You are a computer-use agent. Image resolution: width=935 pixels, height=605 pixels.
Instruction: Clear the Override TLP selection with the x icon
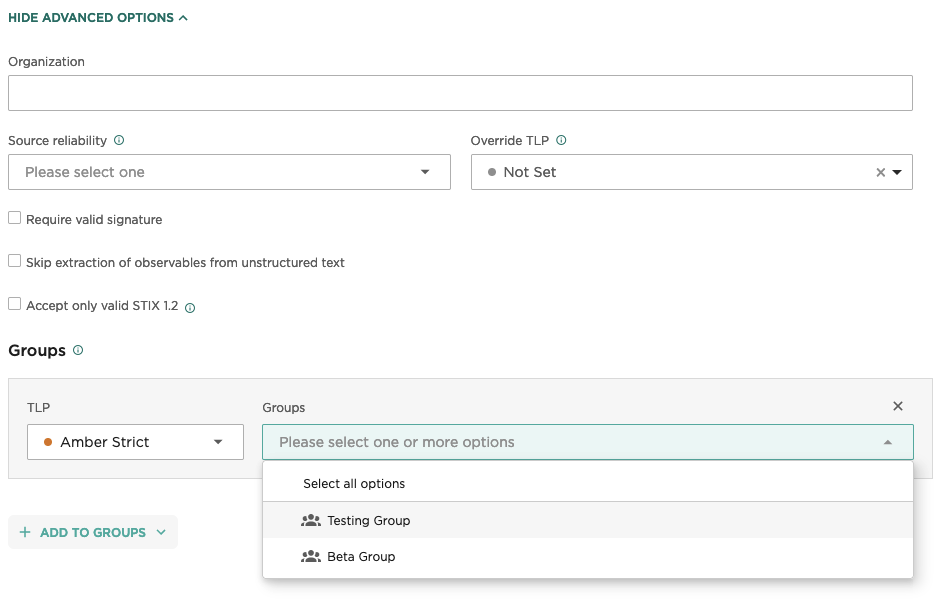click(880, 171)
